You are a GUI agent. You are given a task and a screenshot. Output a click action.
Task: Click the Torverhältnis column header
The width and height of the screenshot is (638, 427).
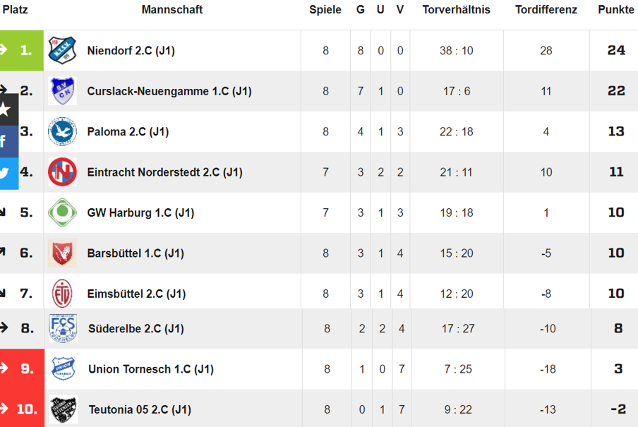tap(456, 10)
